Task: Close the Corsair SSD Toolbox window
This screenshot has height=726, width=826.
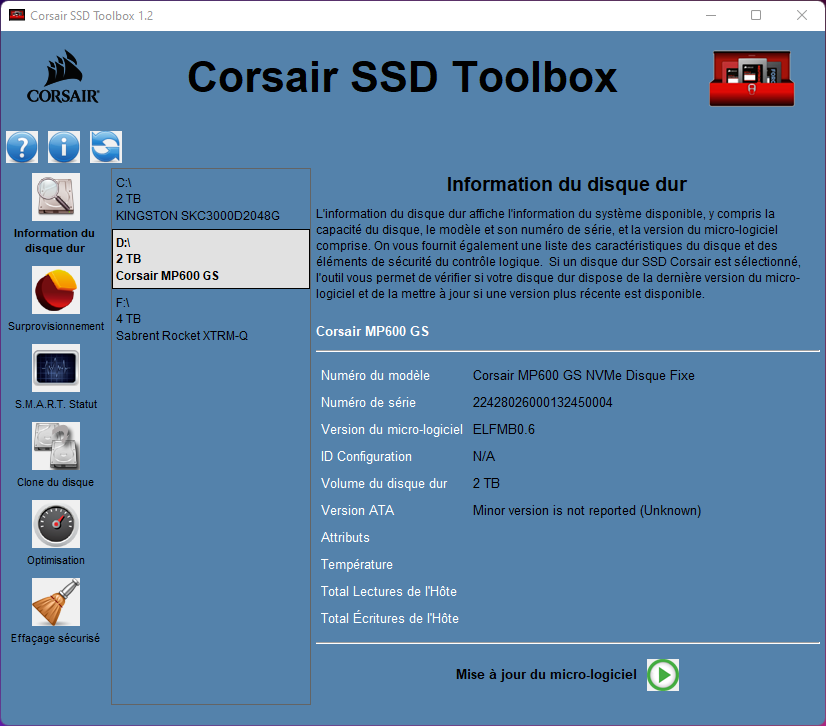Action: 802,15
